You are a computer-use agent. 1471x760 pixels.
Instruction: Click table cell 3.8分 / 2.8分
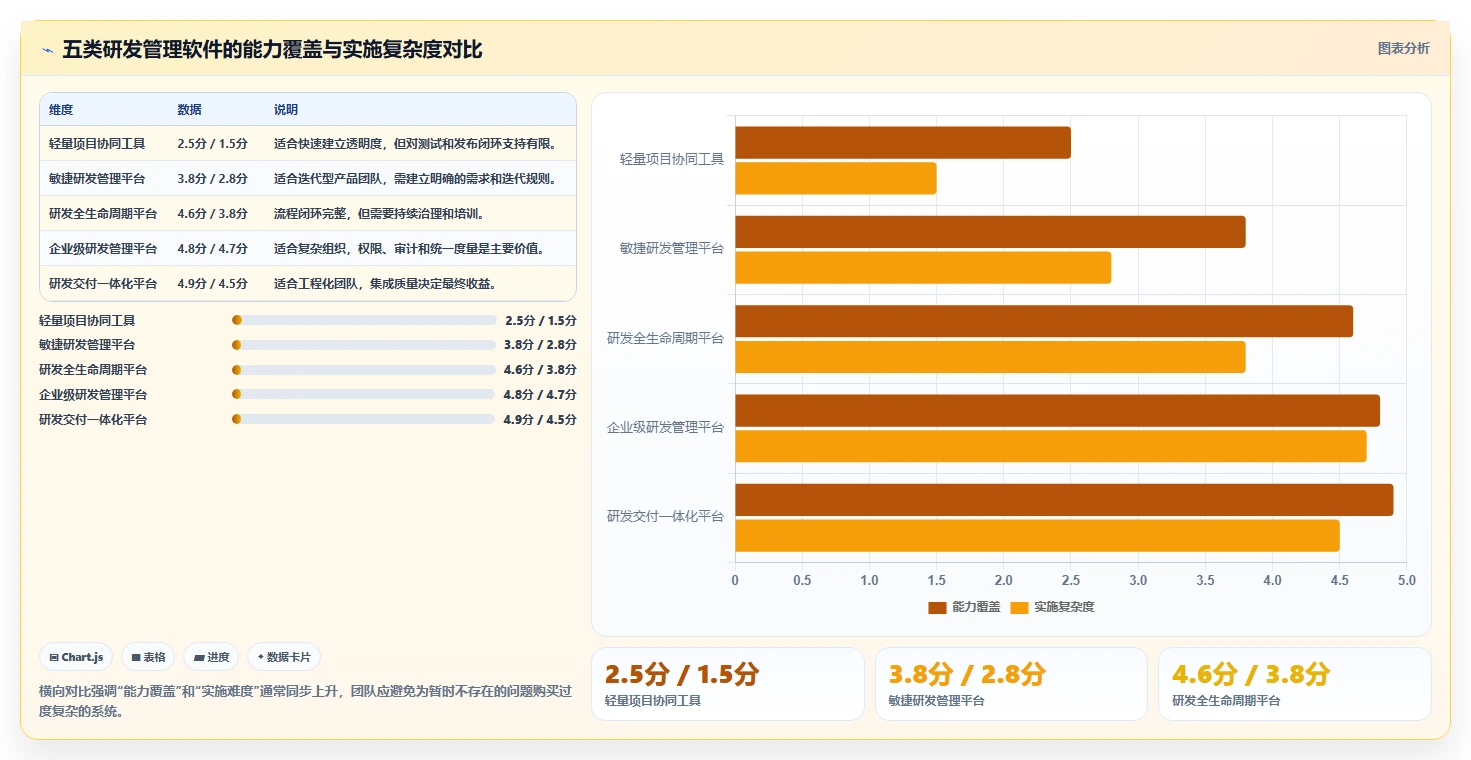click(x=213, y=179)
